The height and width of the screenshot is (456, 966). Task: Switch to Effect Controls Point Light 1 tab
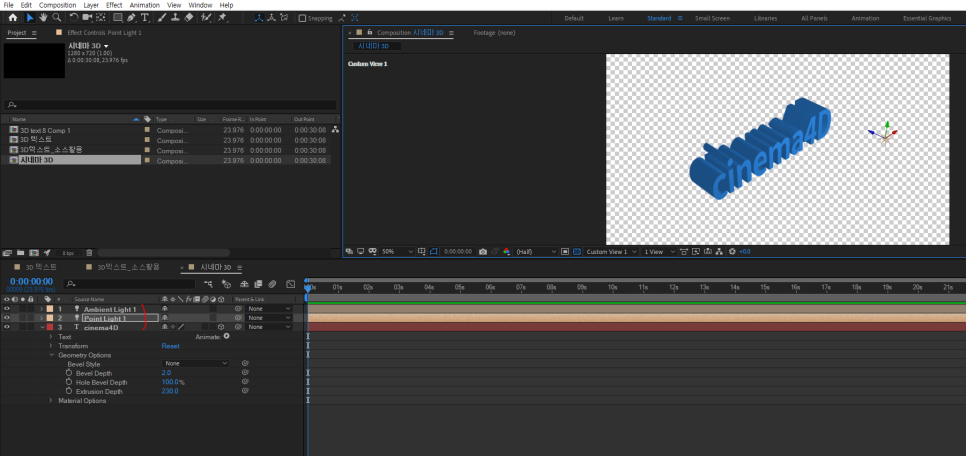click(x=104, y=33)
